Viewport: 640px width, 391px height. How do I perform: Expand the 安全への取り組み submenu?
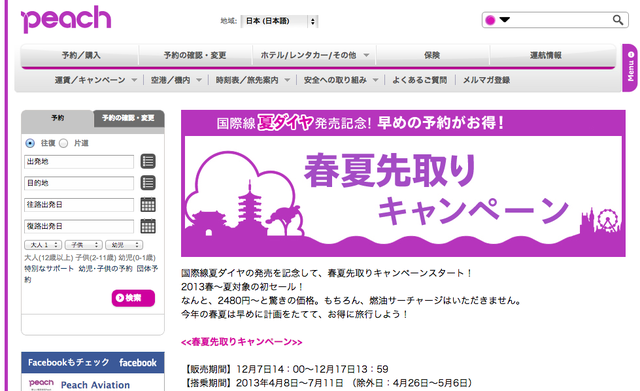pos(341,80)
